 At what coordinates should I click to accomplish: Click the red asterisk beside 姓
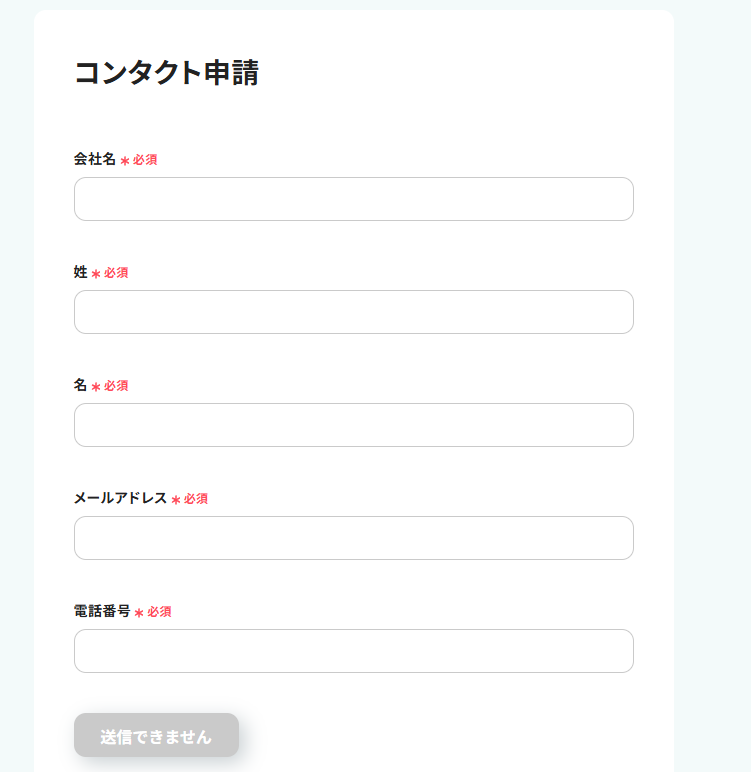pos(96,274)
